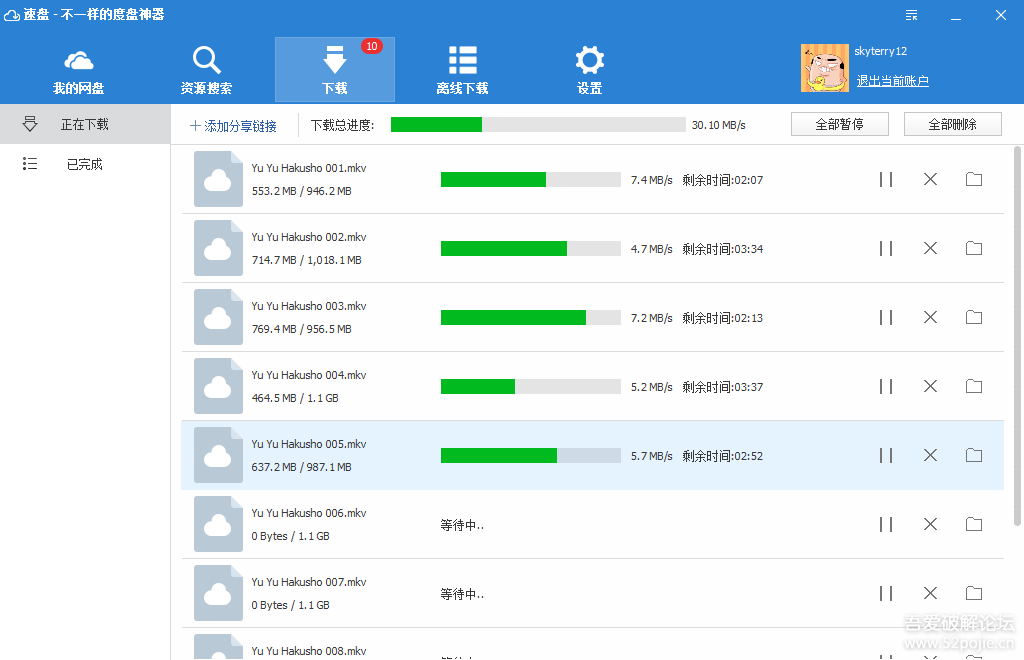This screenshot has width=1024, height=660.
Task: Select file name Yu Yu Hakusho 008.mkv
Action: pos(309,651)
